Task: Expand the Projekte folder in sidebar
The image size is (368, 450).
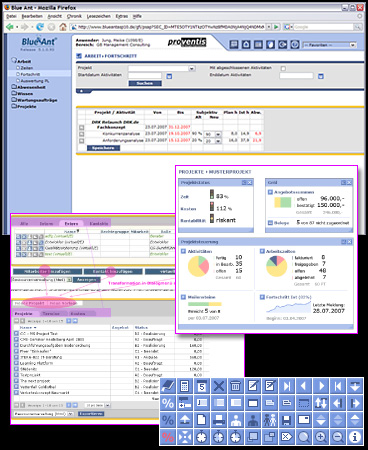Action: pyautogui.click(x=24, y=107)
